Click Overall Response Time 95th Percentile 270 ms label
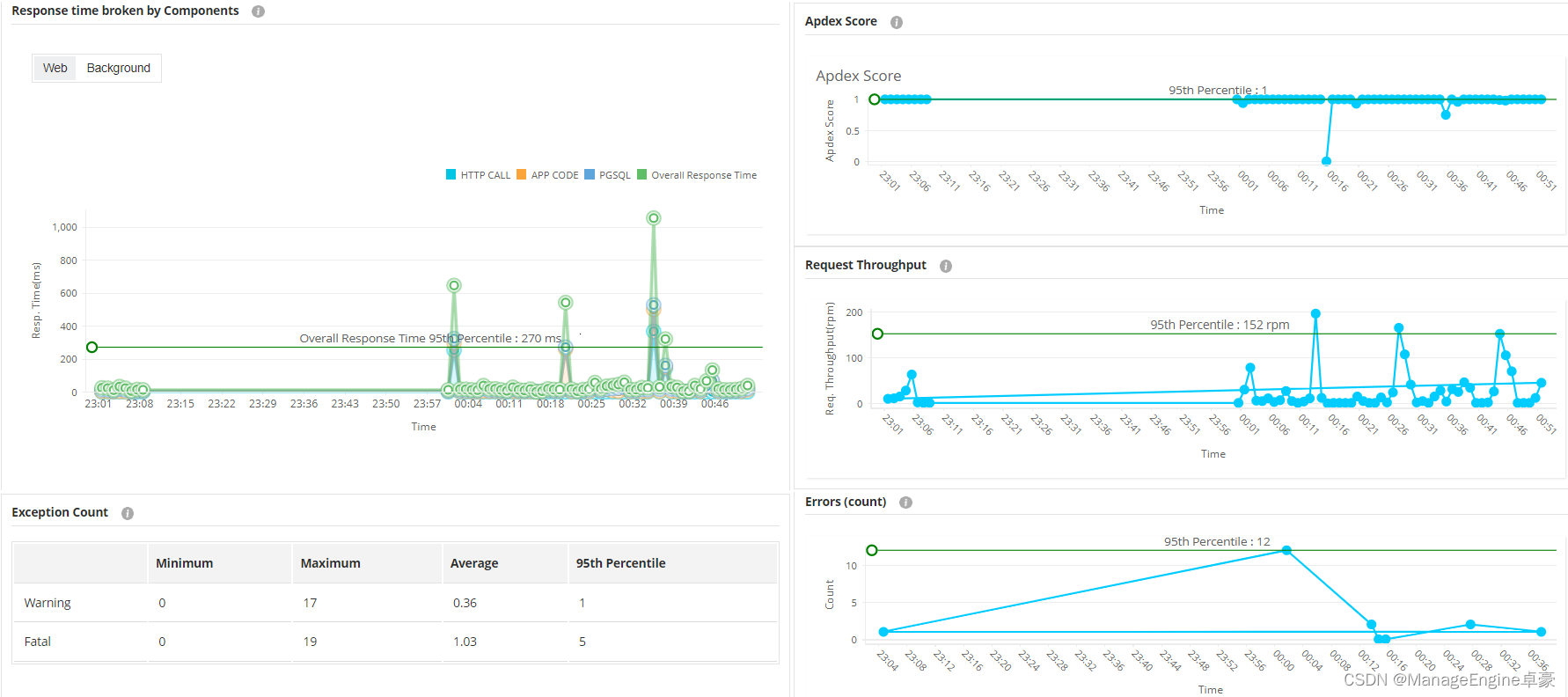 430,338
